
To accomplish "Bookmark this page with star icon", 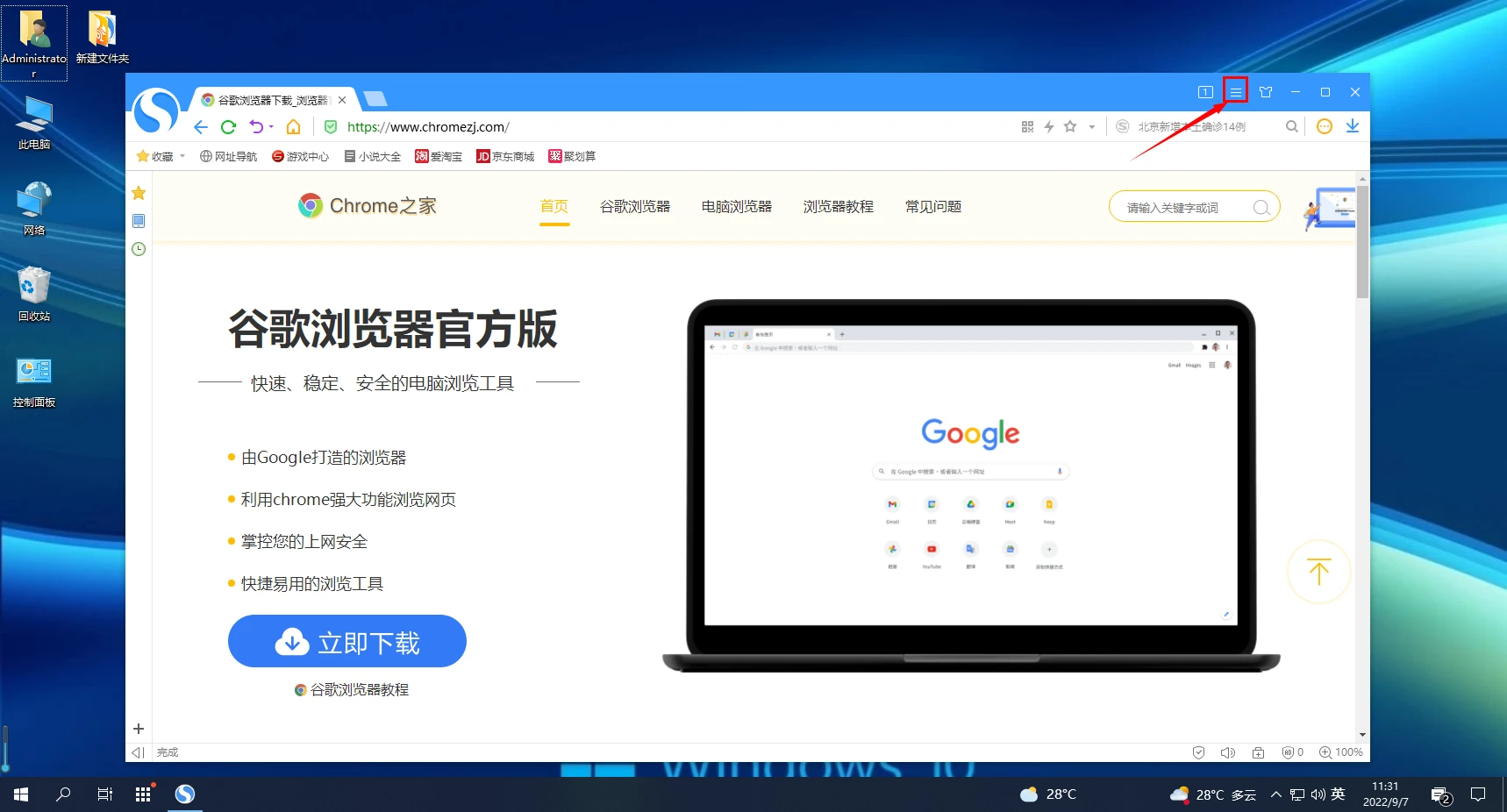I will (1070, 127).
